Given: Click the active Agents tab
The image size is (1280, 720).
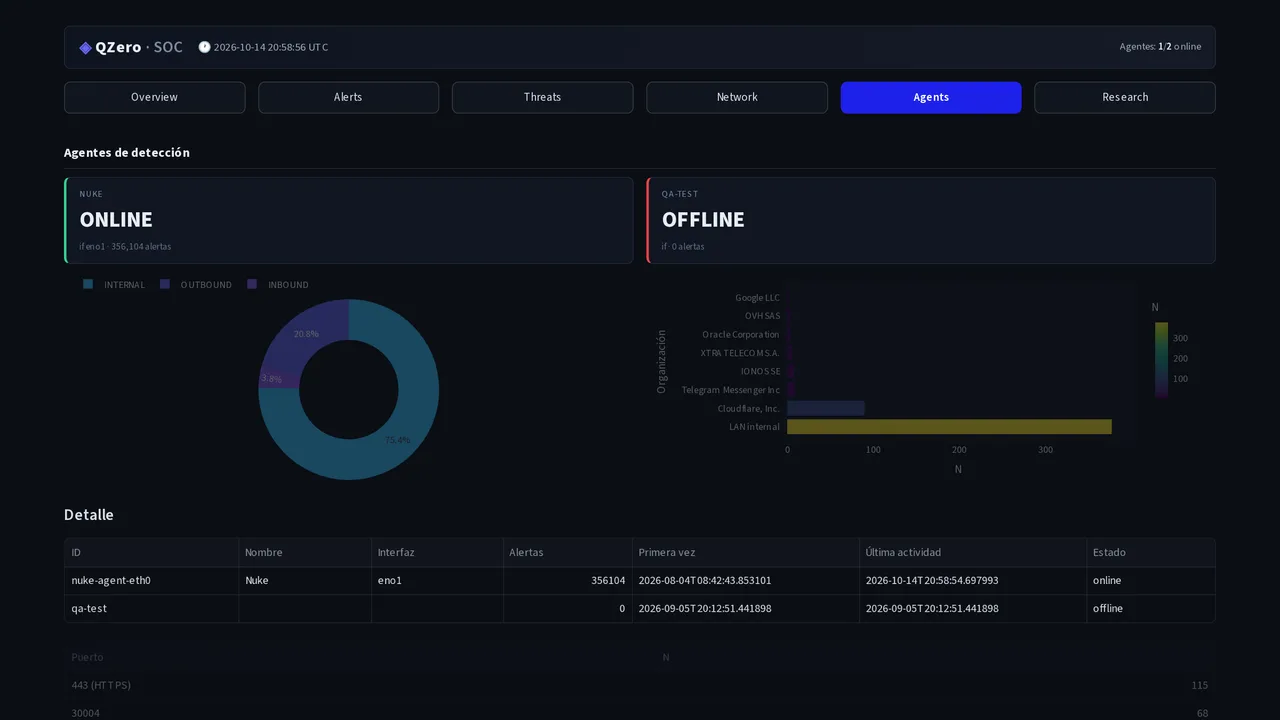Looking at the screenshot, I should point(931,97).
